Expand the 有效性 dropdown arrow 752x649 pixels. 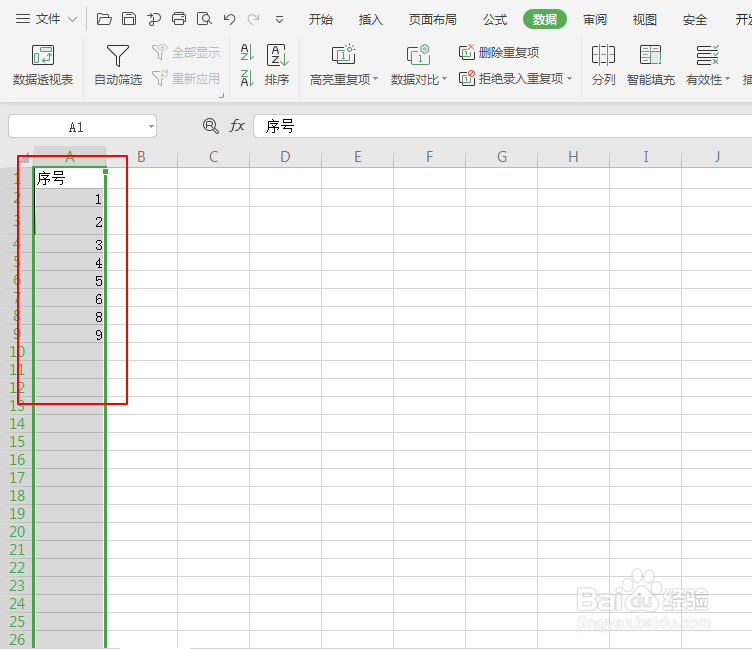tap(727, 79)
